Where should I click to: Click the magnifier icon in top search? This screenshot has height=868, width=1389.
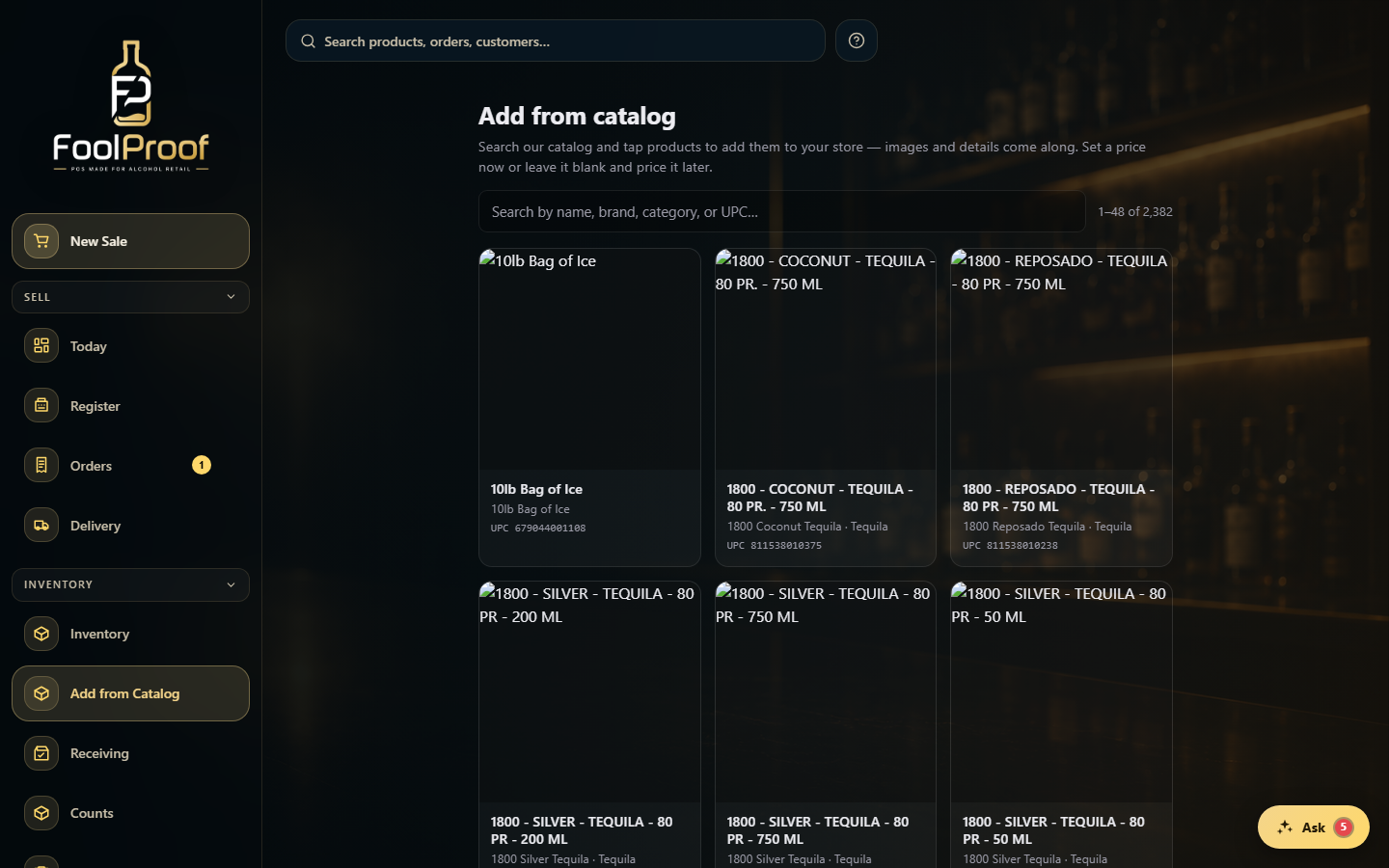tap(309, 41)
